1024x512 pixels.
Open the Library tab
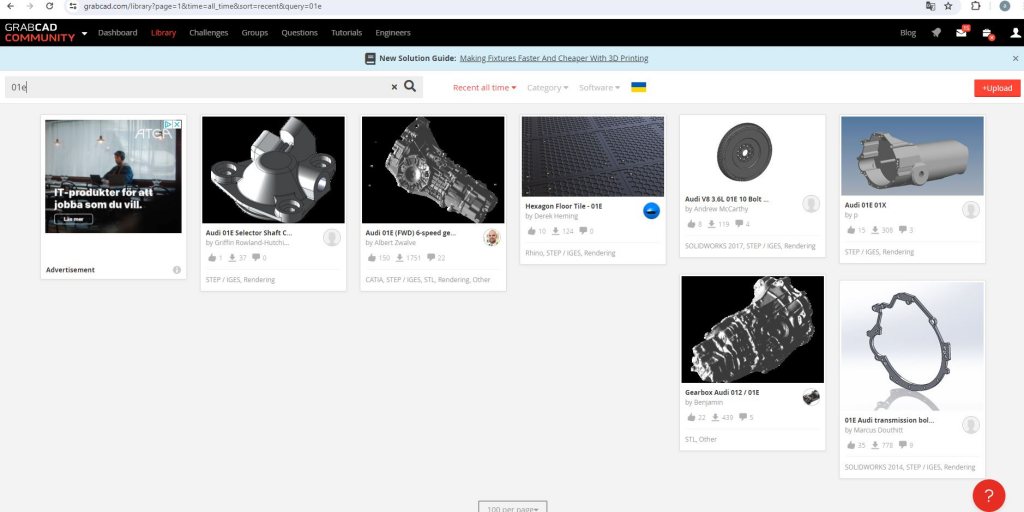tap(163, 33)
